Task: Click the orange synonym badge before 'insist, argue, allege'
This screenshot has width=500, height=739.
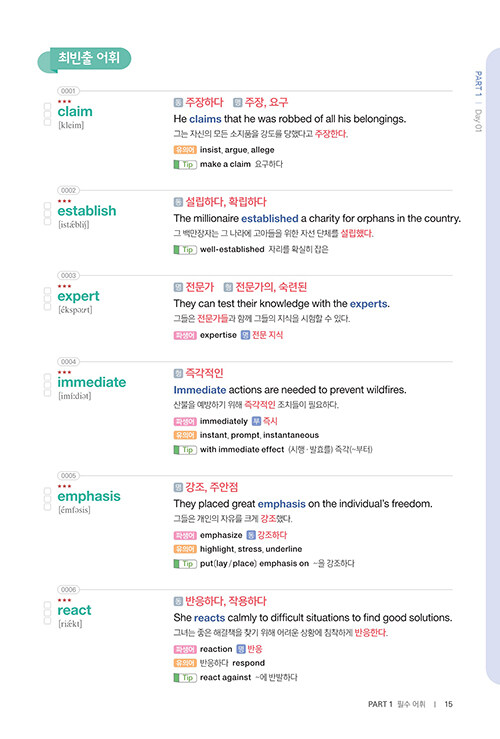Action: (x=185, y=150)
